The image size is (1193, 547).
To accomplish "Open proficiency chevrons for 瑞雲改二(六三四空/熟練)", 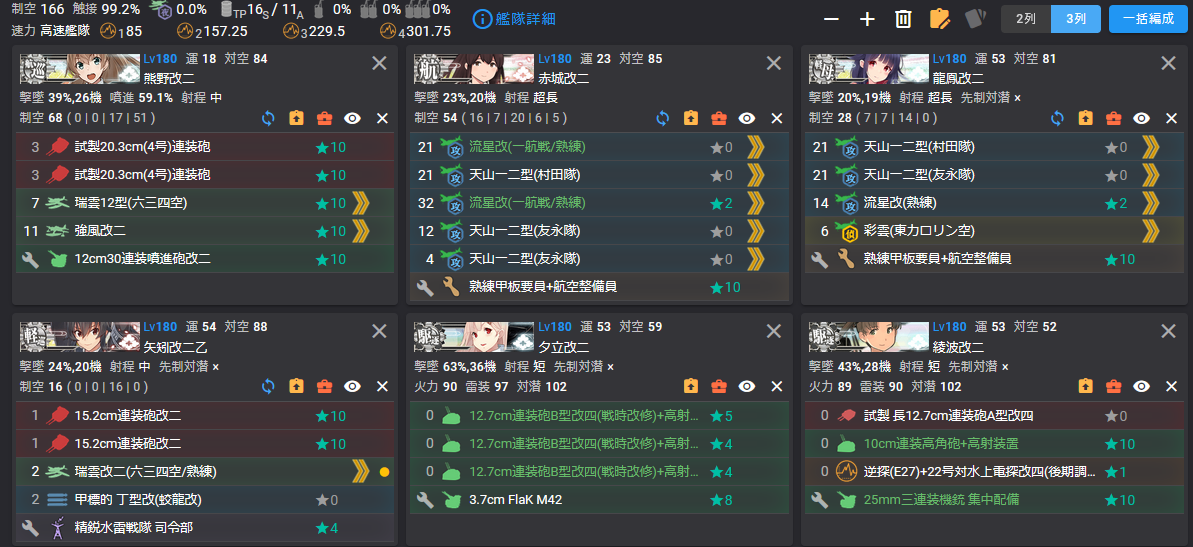I will pyautogui.click(x=361, y=472).
